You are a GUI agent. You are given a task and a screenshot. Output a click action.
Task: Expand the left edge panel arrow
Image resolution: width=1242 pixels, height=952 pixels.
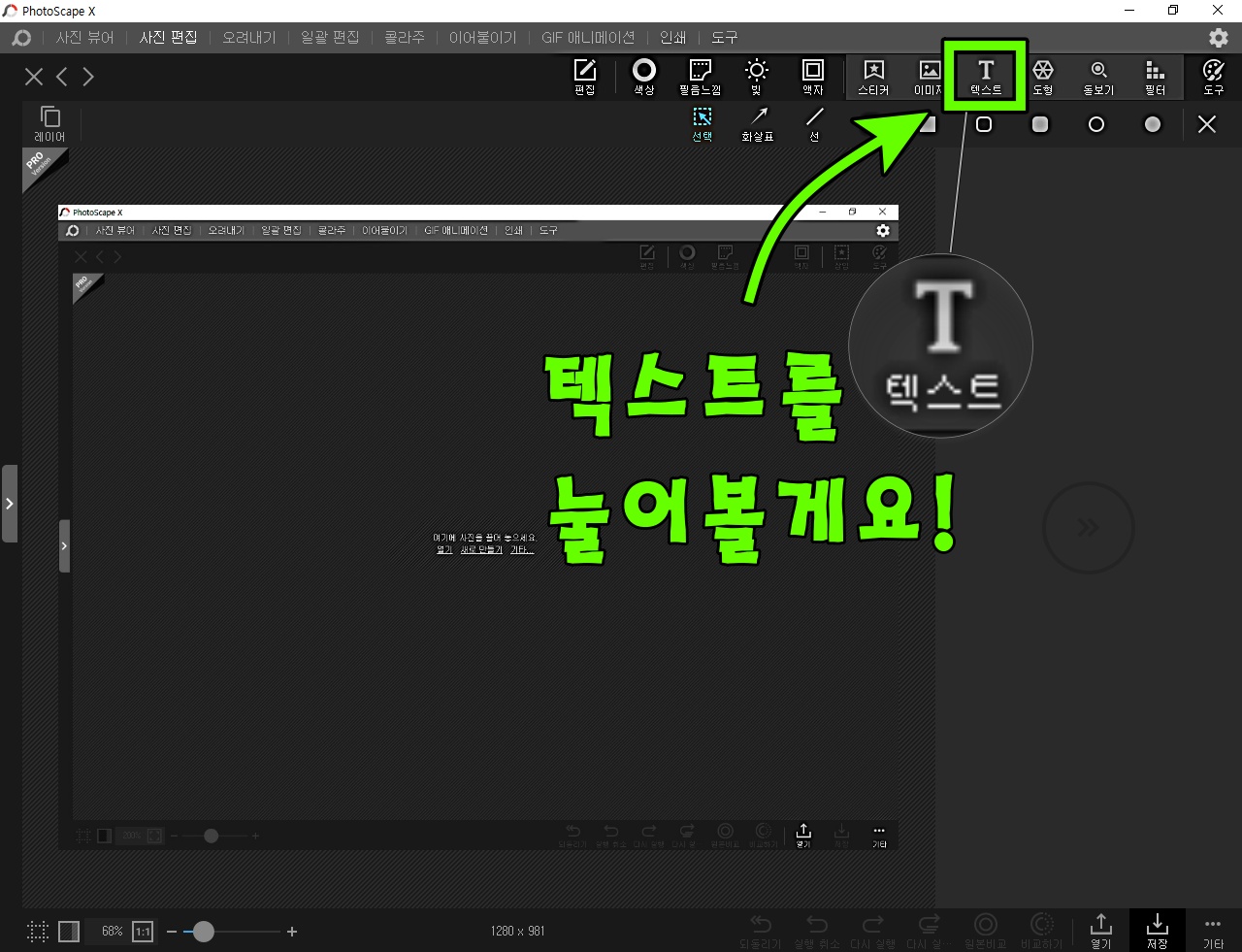9,504
